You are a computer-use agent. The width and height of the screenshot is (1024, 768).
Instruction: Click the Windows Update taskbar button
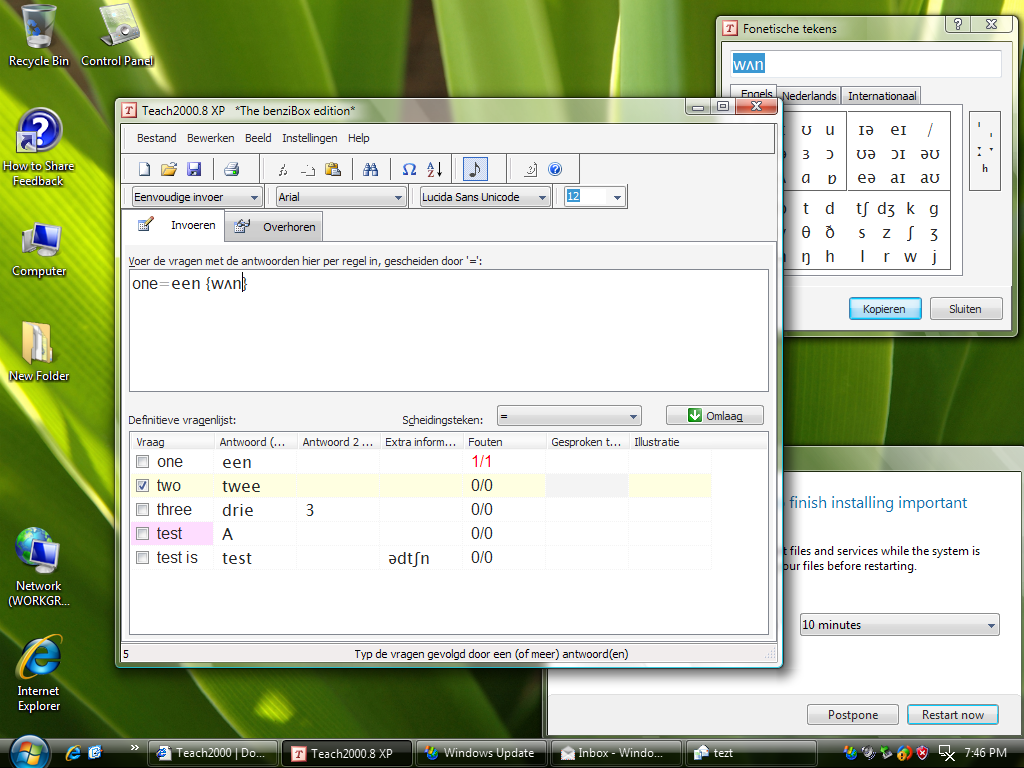coord(481,753)
